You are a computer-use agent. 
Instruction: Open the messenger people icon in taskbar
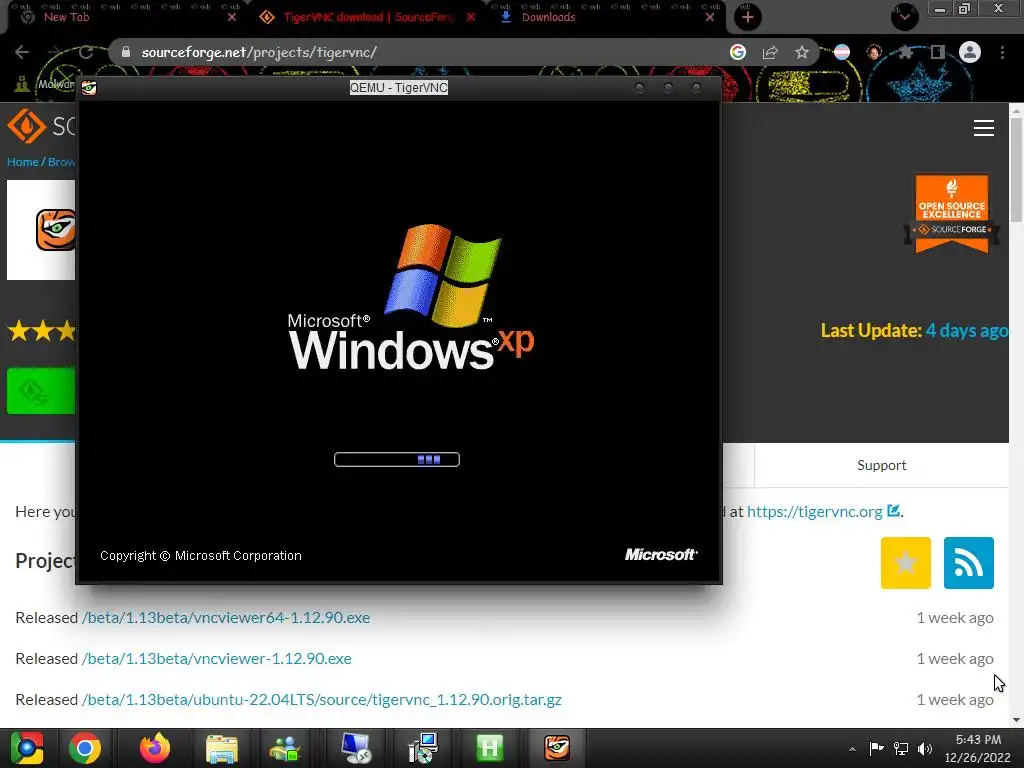(x=285, y=748)
